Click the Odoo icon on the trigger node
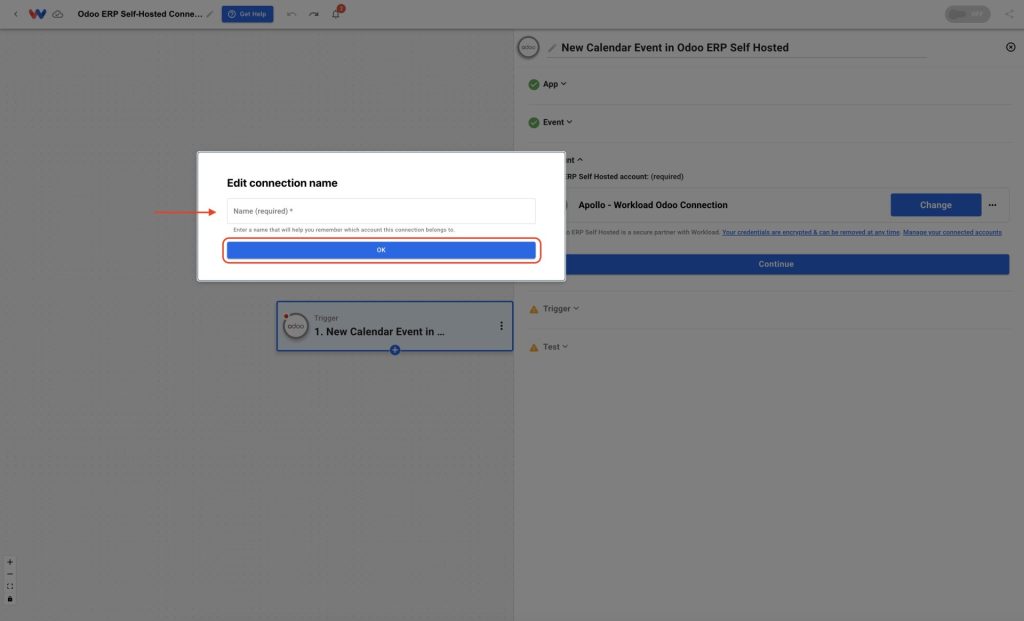1024x621 pixels. [295, 326]
